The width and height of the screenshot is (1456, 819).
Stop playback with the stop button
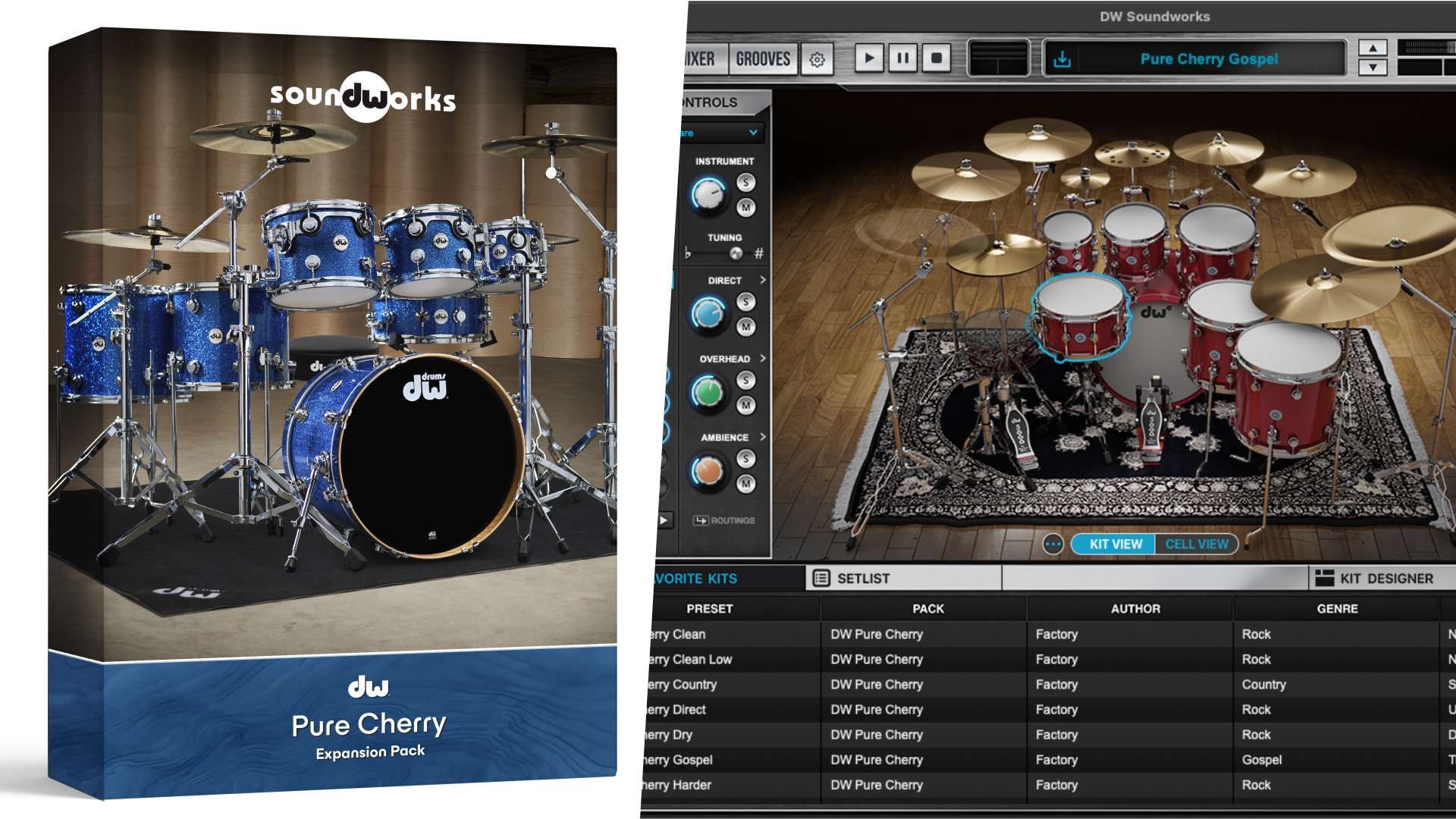pos(937,58)
